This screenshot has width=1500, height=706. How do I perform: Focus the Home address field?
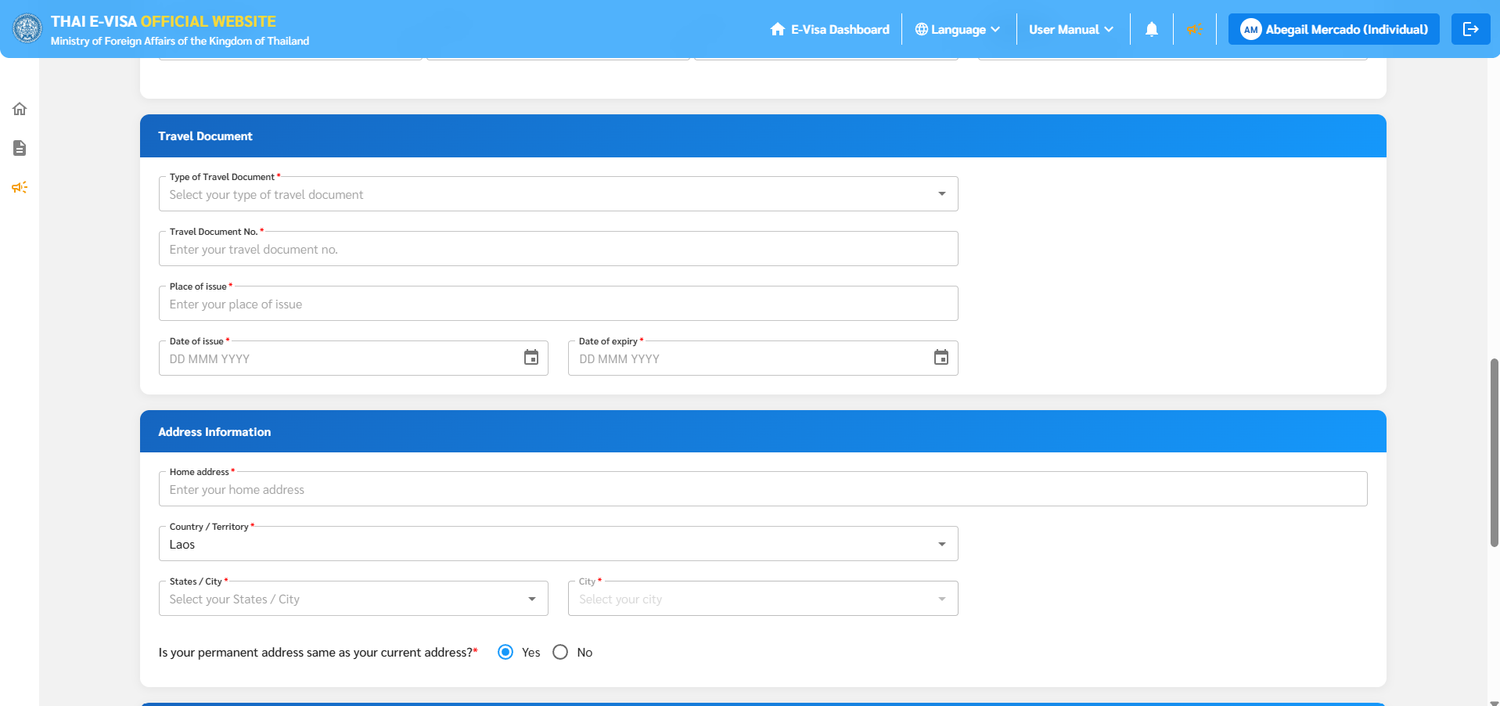[763, 489]
